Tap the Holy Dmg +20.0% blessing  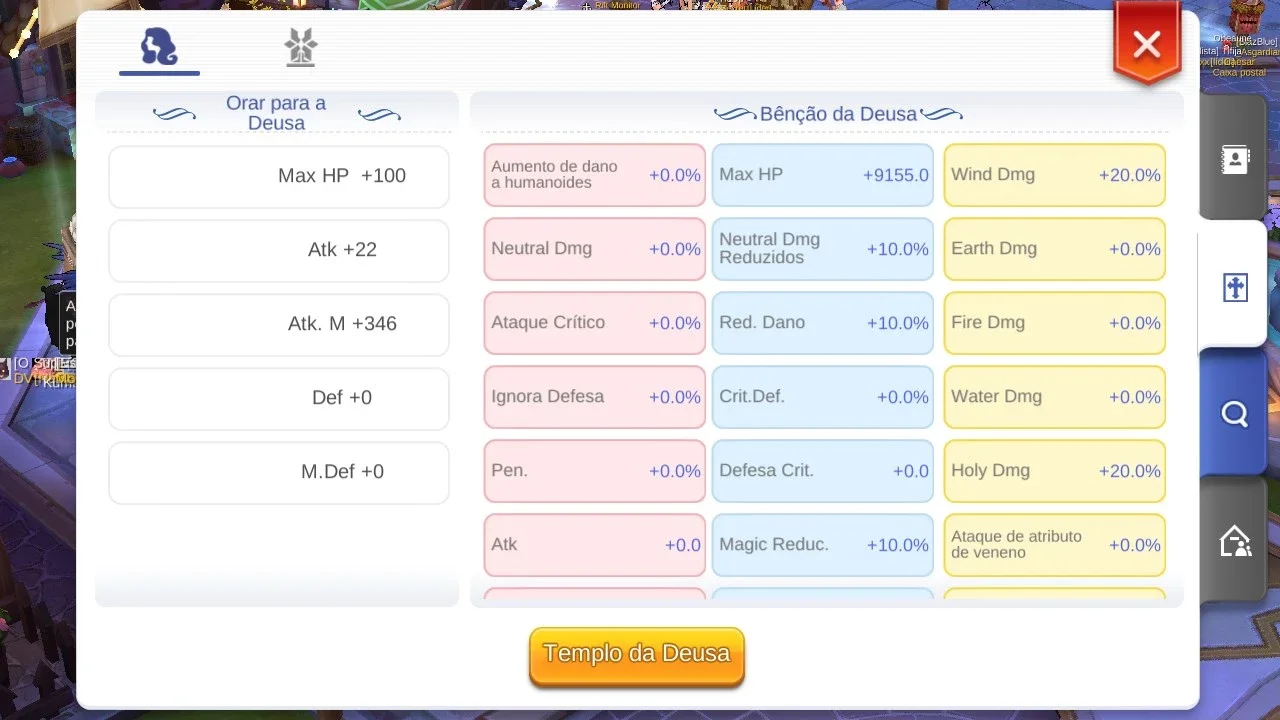(1055, 471)
